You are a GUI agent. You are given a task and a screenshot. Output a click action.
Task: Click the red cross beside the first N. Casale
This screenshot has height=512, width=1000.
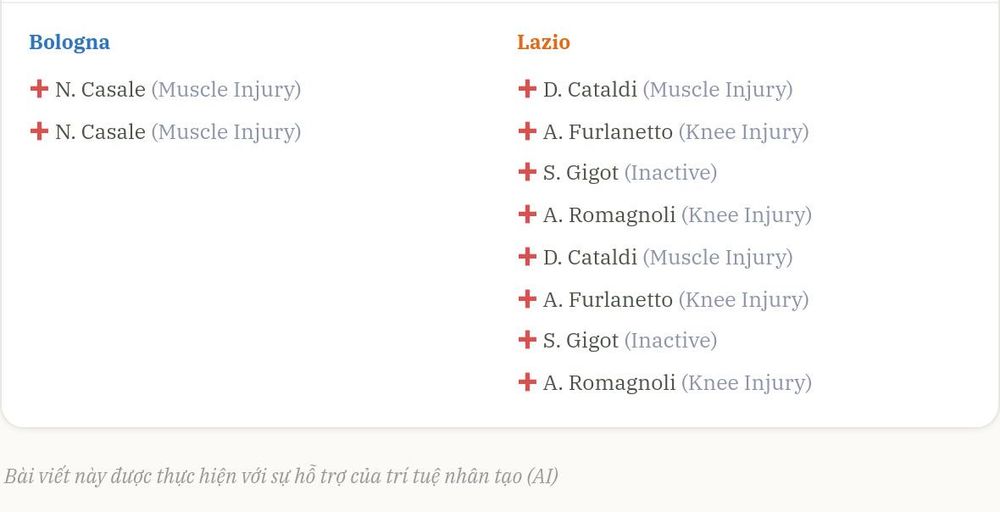click(39, 89)
